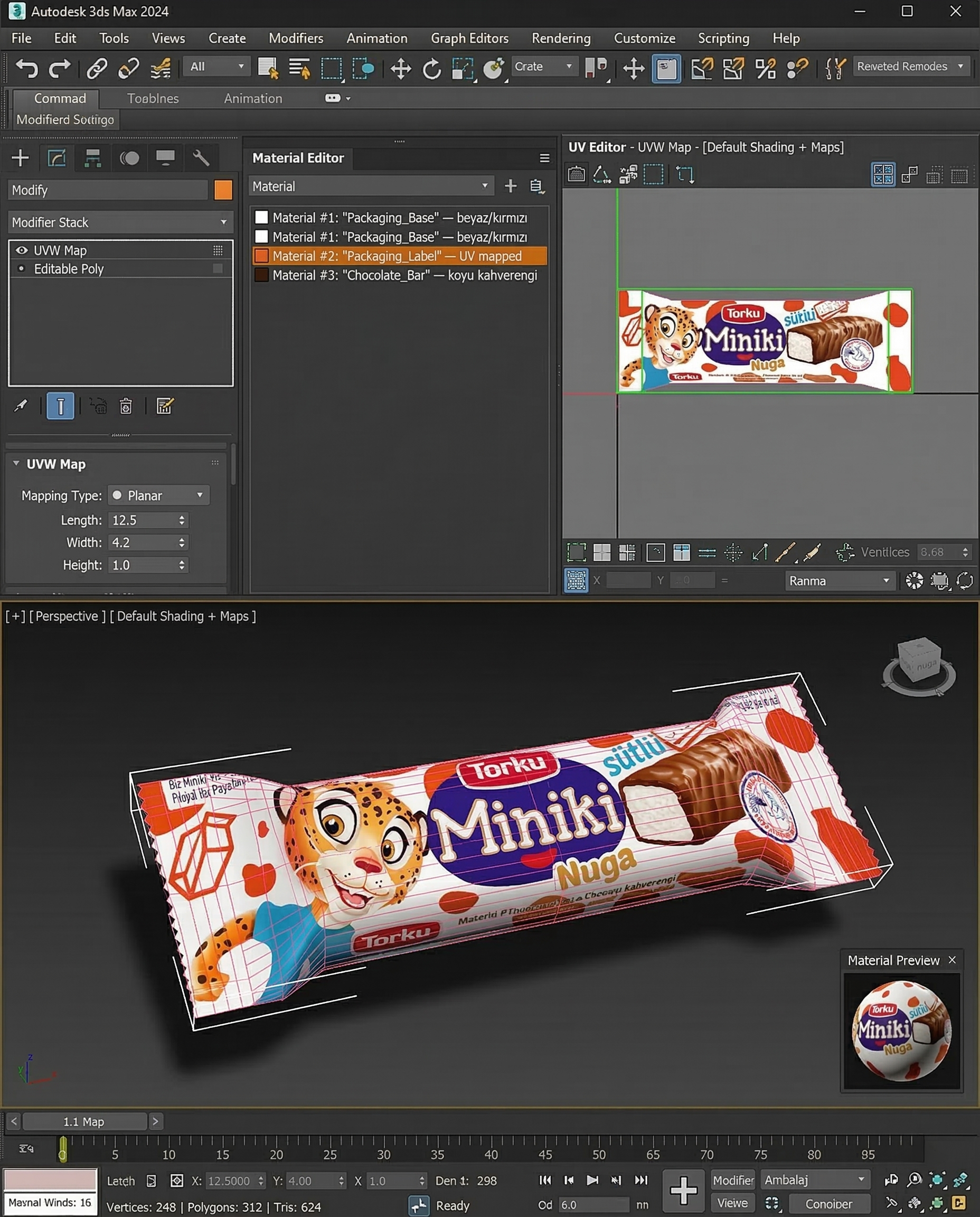
Task: Select the Packaging_Label material checkbox swatch
Action: [261, 256]
